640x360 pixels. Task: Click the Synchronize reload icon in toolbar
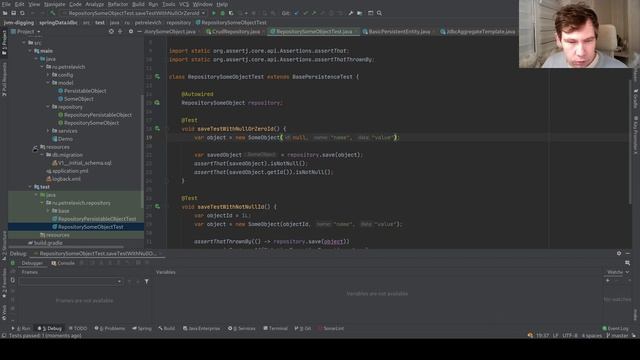point(22,13)
